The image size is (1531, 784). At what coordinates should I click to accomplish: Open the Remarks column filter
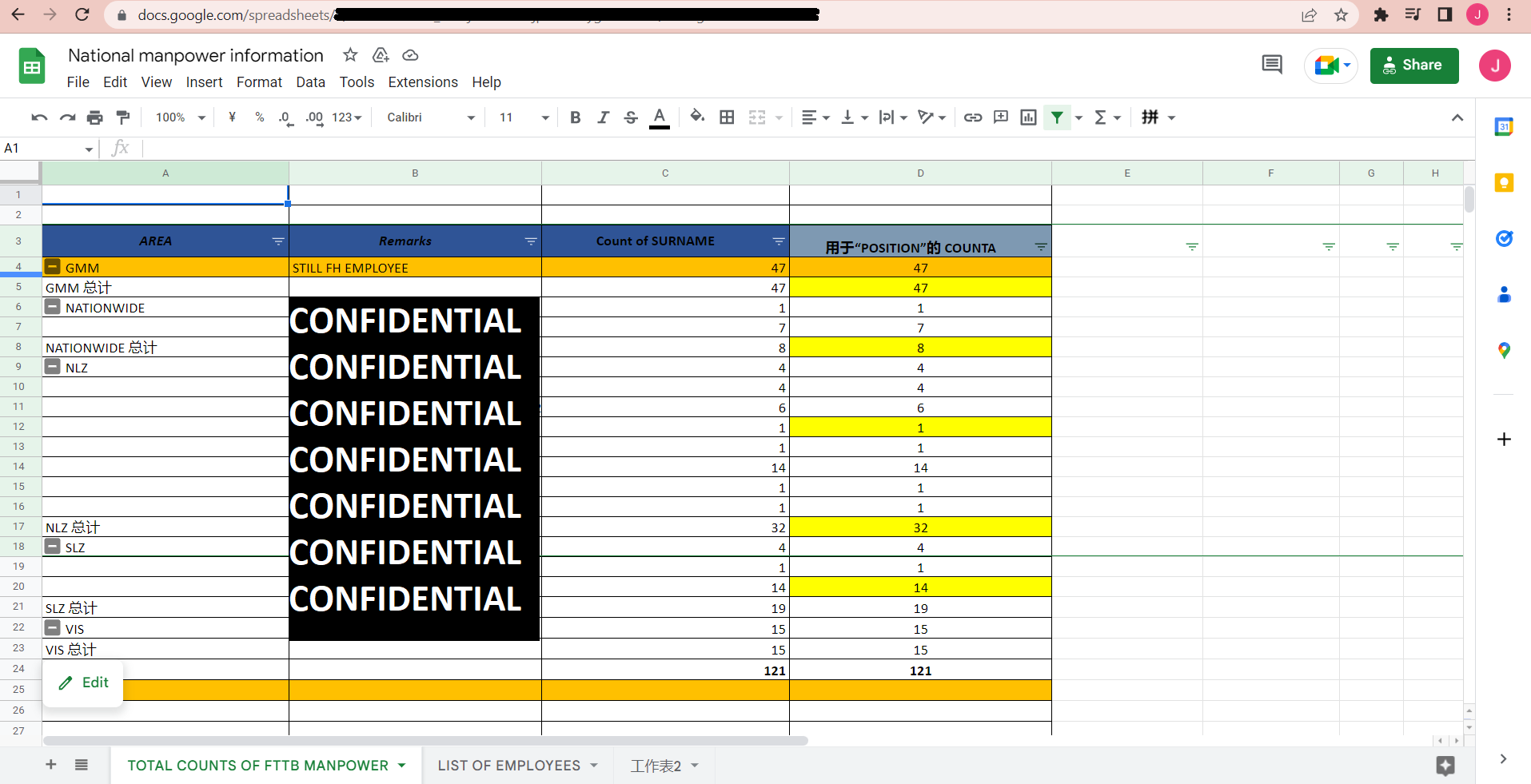[531, 241]
